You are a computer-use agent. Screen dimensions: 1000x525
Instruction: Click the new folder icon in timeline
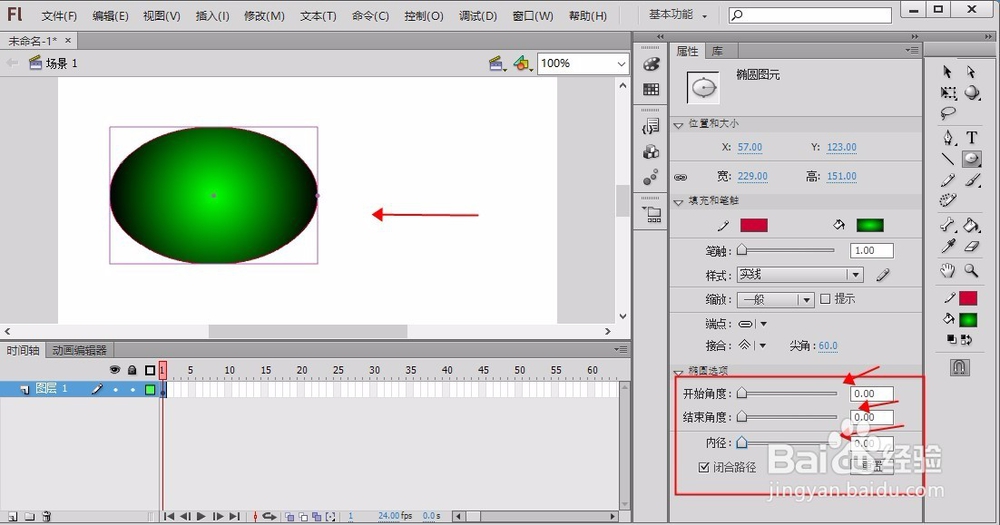[29, 516]
